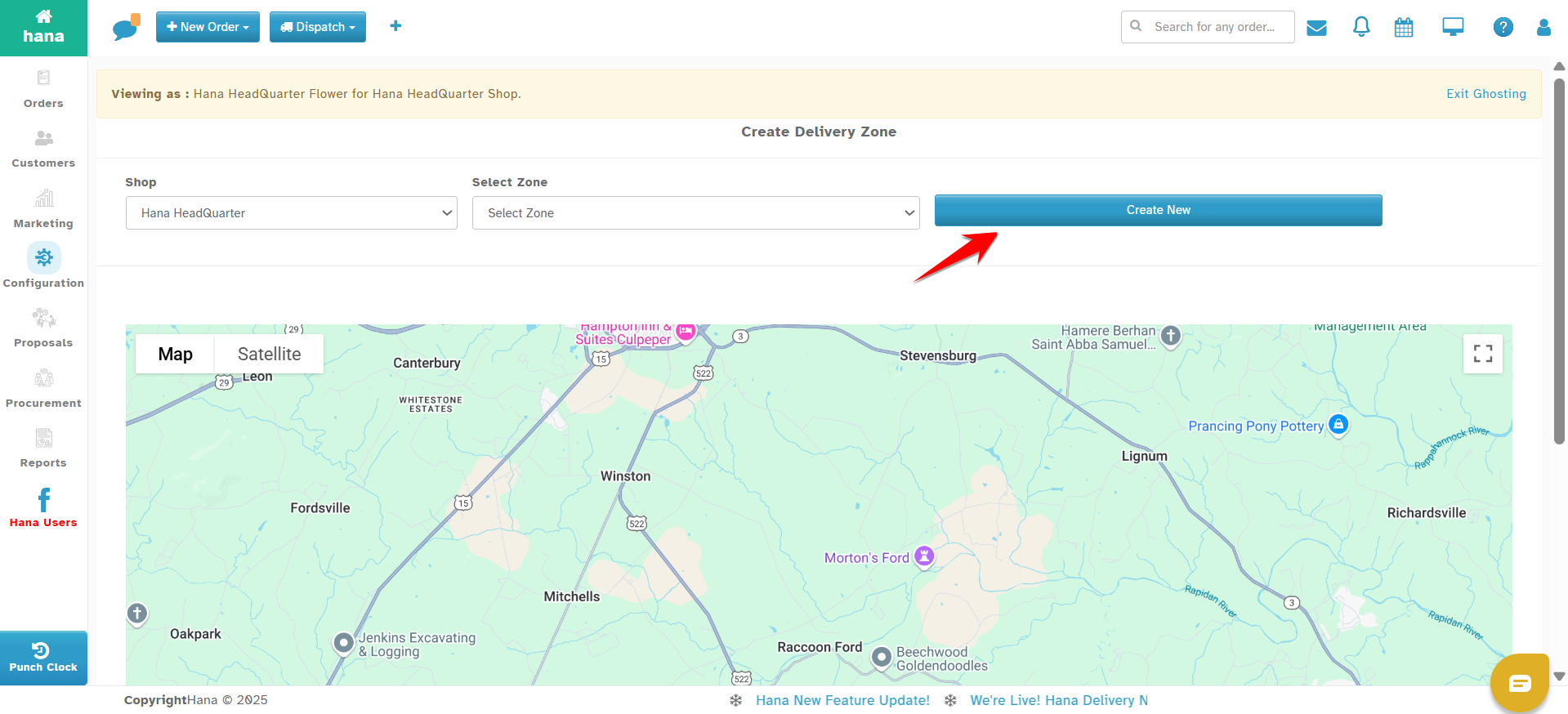
Task: Click Jenkins Excavating & Logging marker
Action: [x=344, y=643]
